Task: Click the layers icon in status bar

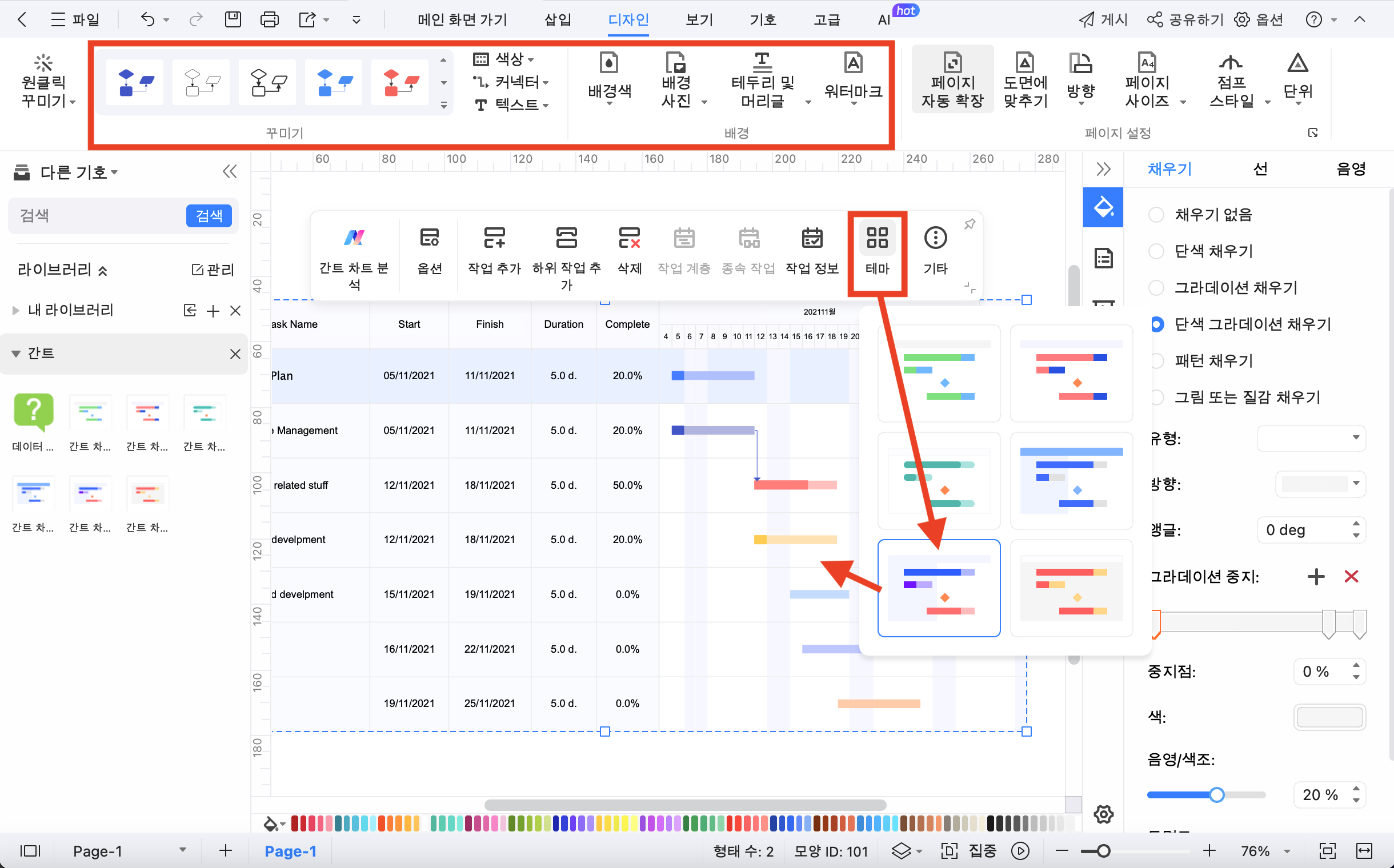Action: pyautogui.click(x=902, y=850)
